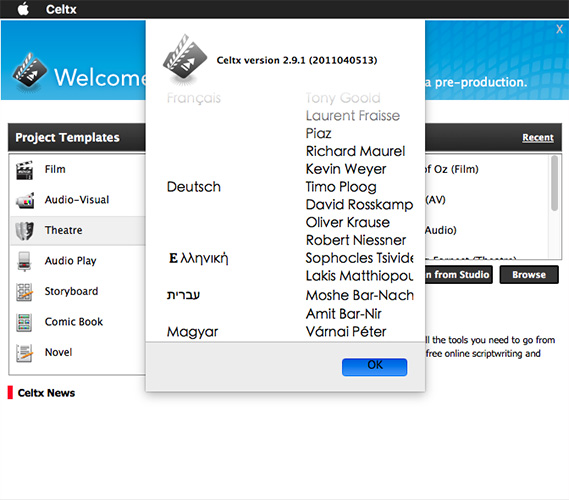Screen dimensions: 569x500
Task: Click the Celtx version 2.9.1 text
Action: pos(297,60)
